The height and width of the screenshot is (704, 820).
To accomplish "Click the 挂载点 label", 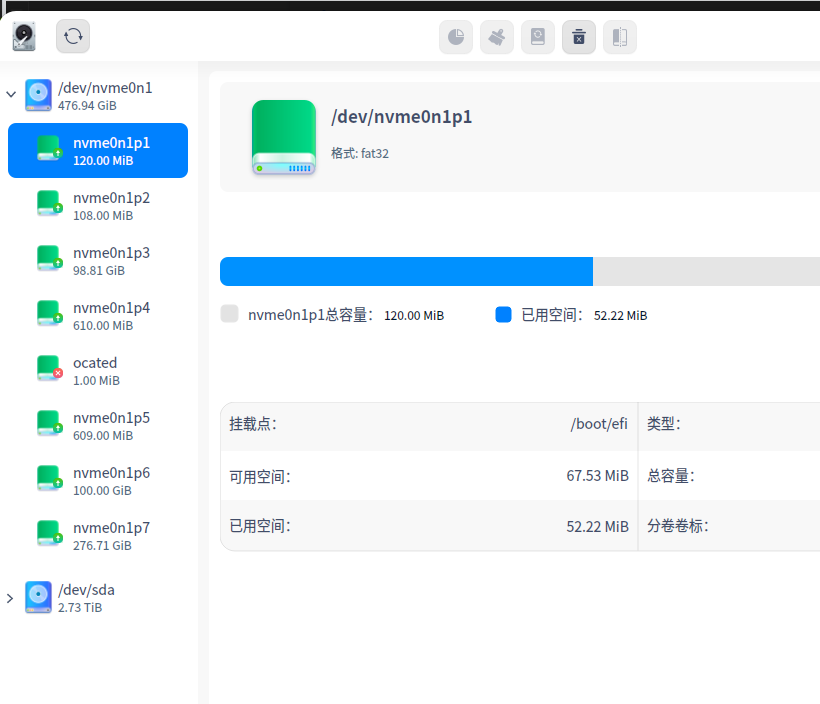I will 253,424.
